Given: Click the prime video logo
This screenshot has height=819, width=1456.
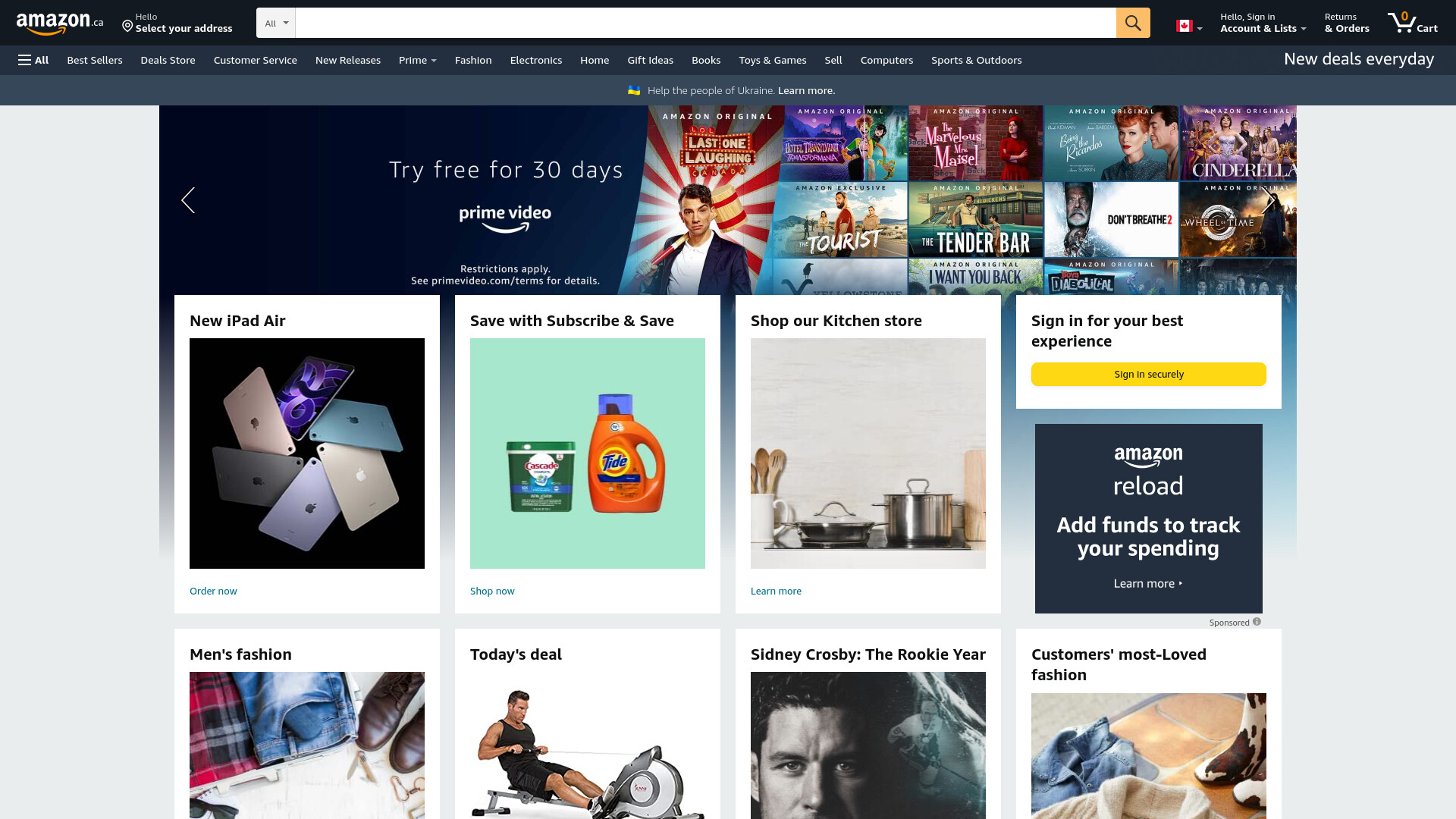Looking at the screenshot, I should point(505,218).
